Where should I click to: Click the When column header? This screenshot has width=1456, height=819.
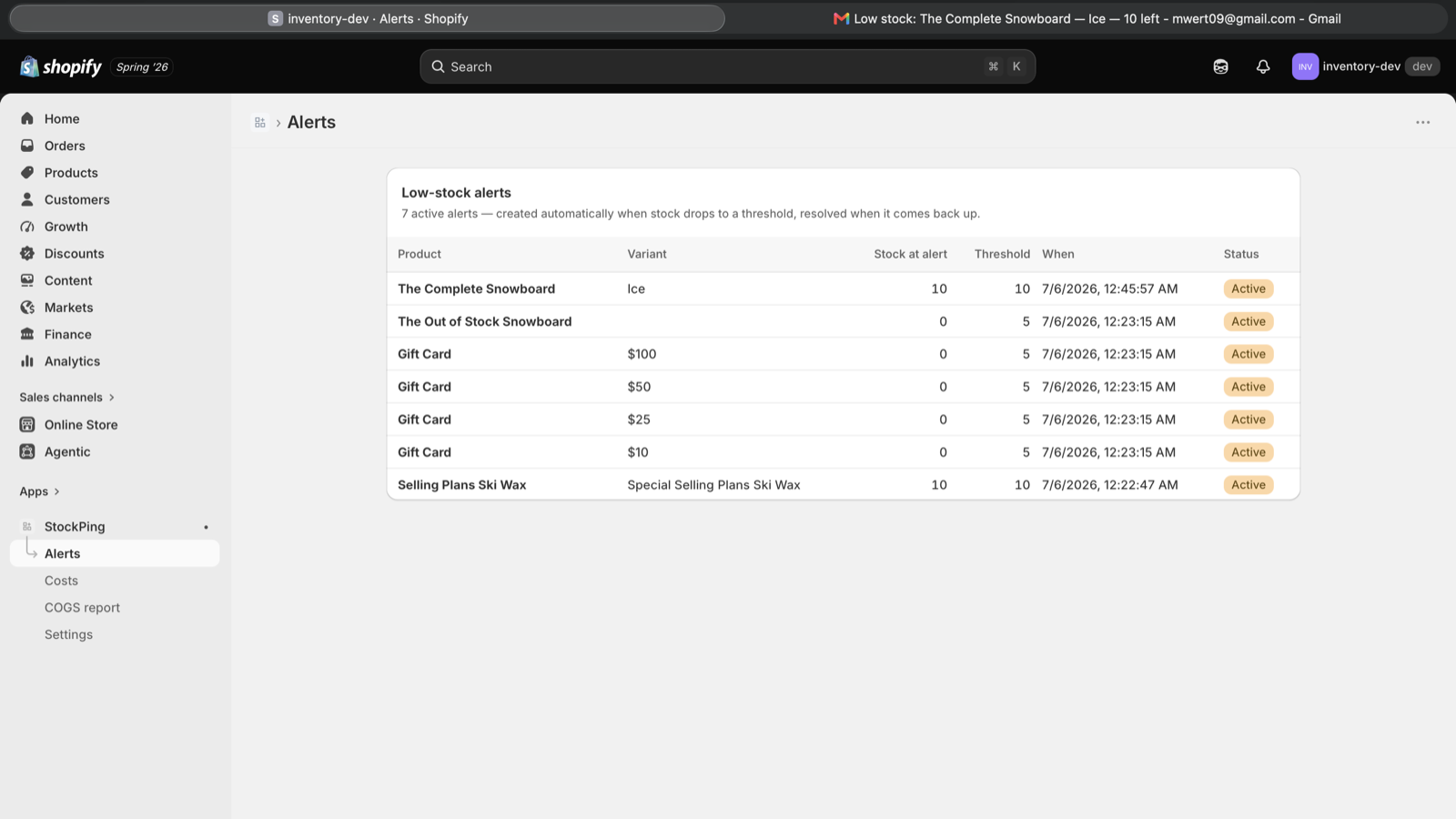coord(1057,254)
